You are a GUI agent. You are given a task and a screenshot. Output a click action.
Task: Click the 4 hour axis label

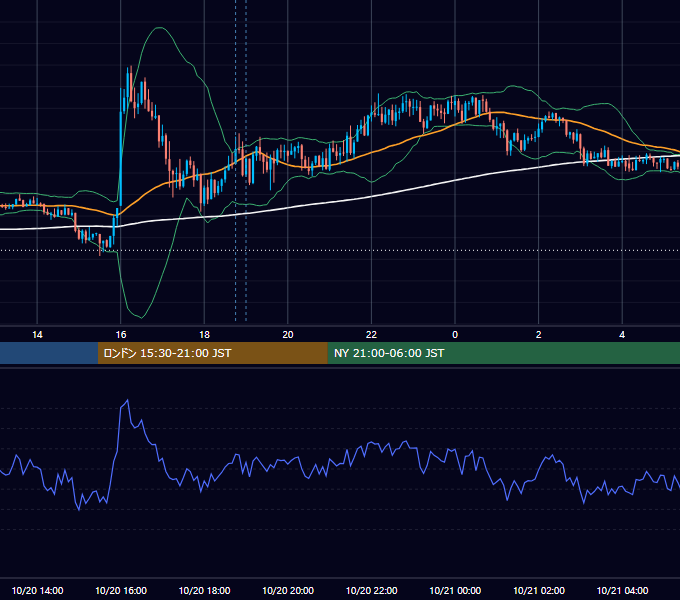point(622,335)
